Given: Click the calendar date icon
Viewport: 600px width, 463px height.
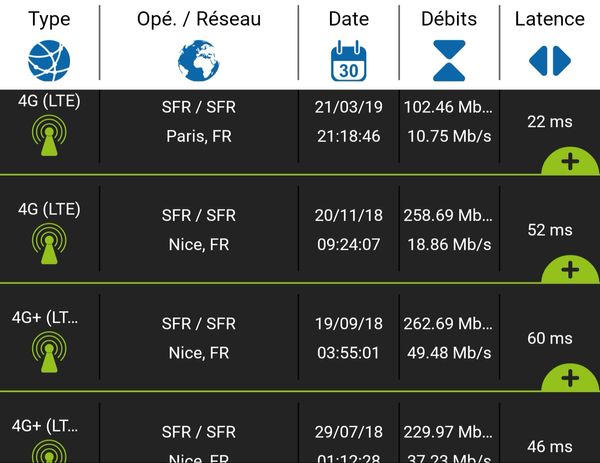Looking at the screenshot, I should [349, 61].
